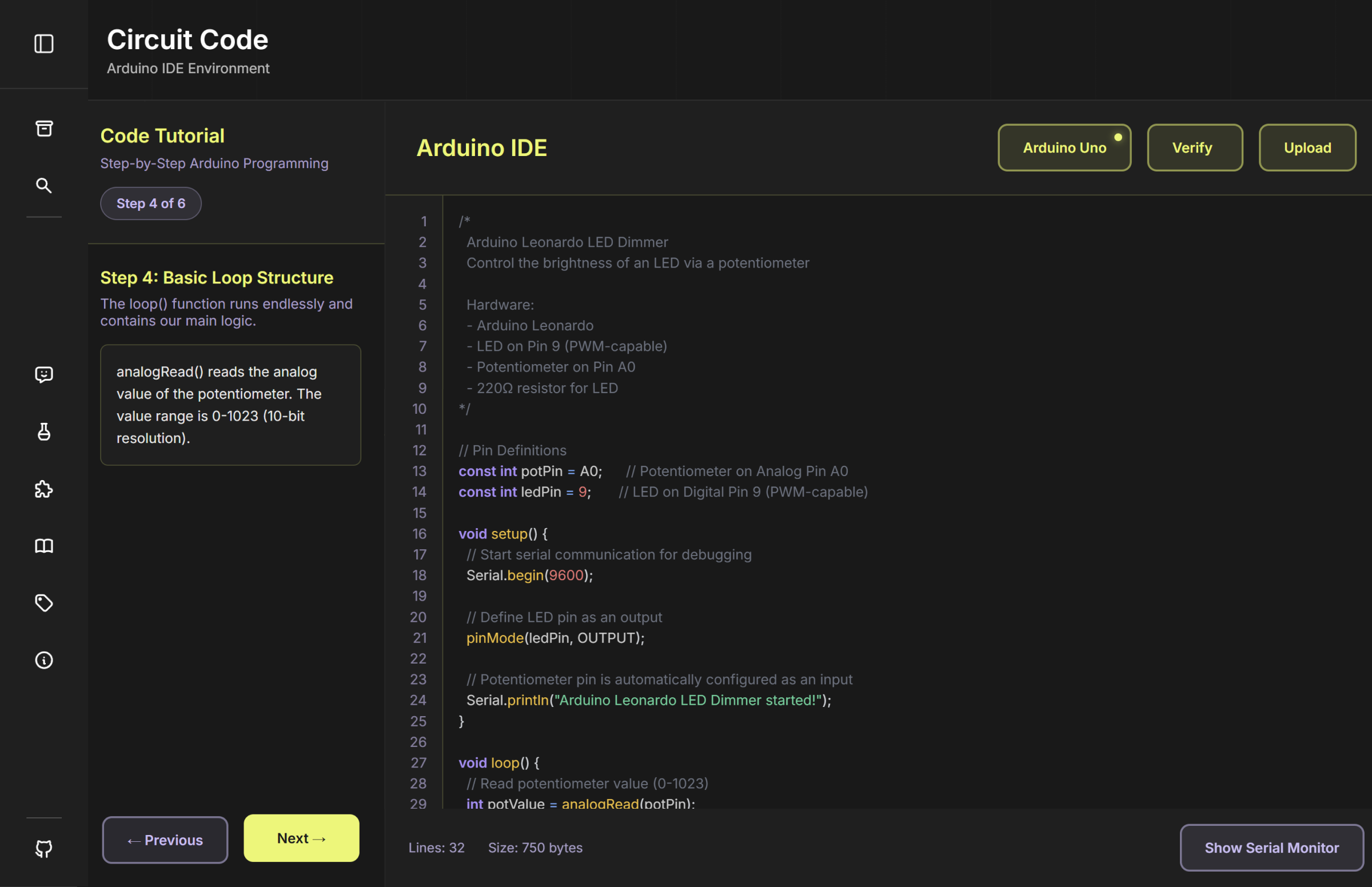Go to the Next tutorial step
The image size is (1372, 887).
pyautogui.click(x=301, y=838)
